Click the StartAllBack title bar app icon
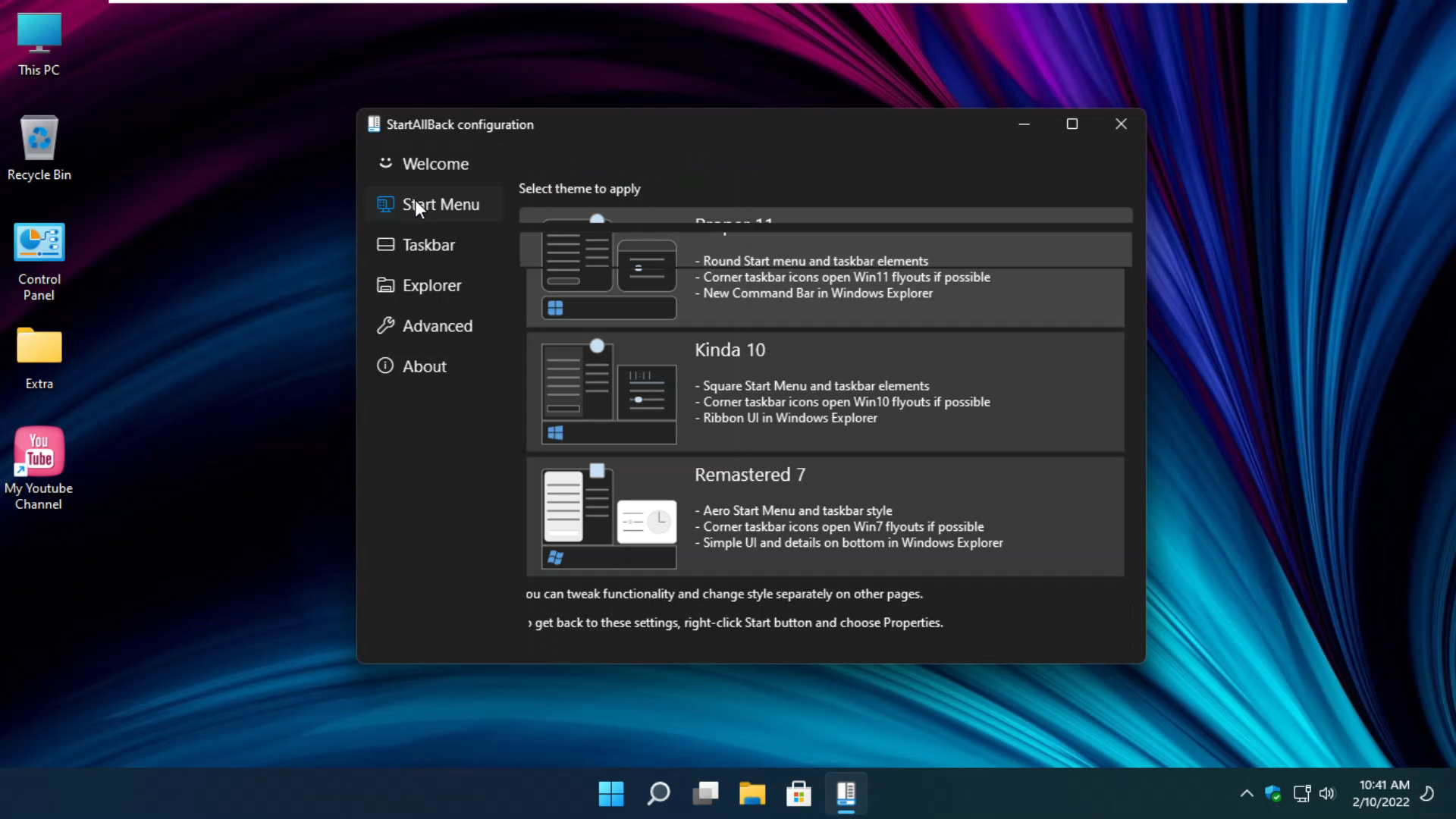Viewport: 1456px width, 819px height. pos(374,124)
